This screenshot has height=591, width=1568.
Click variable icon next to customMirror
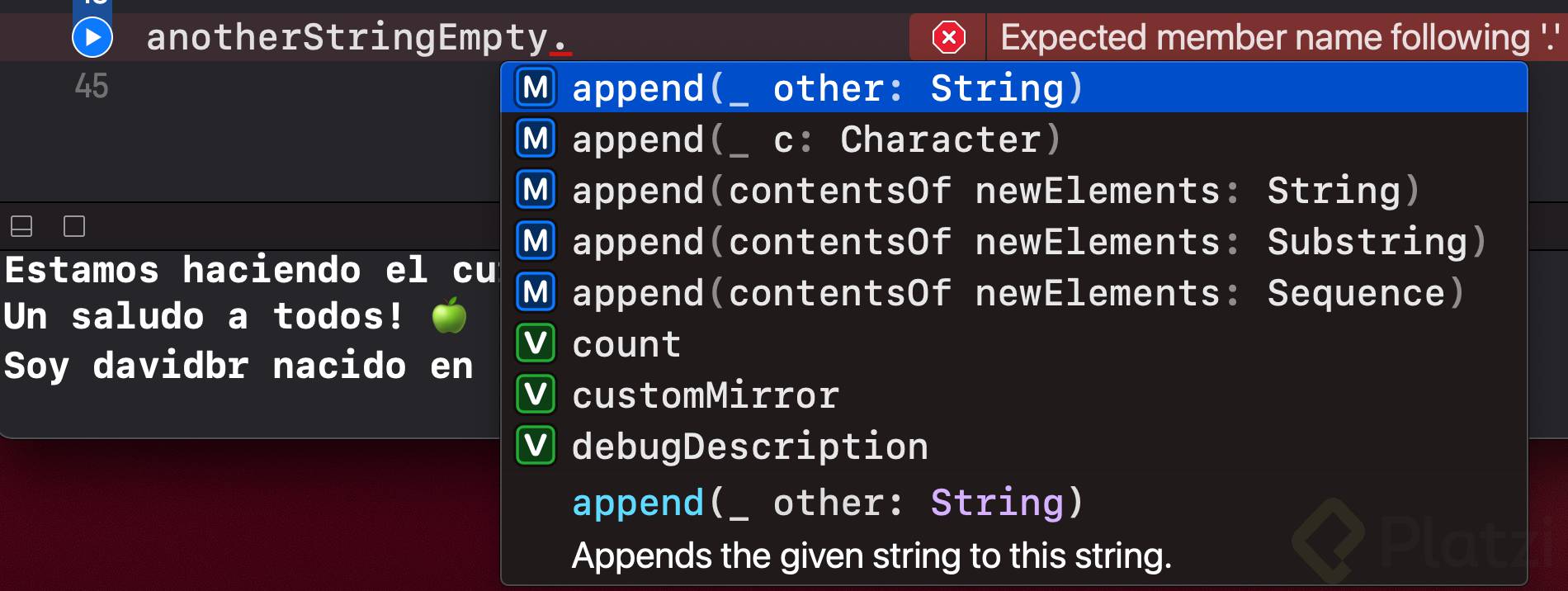coord(536,395)
